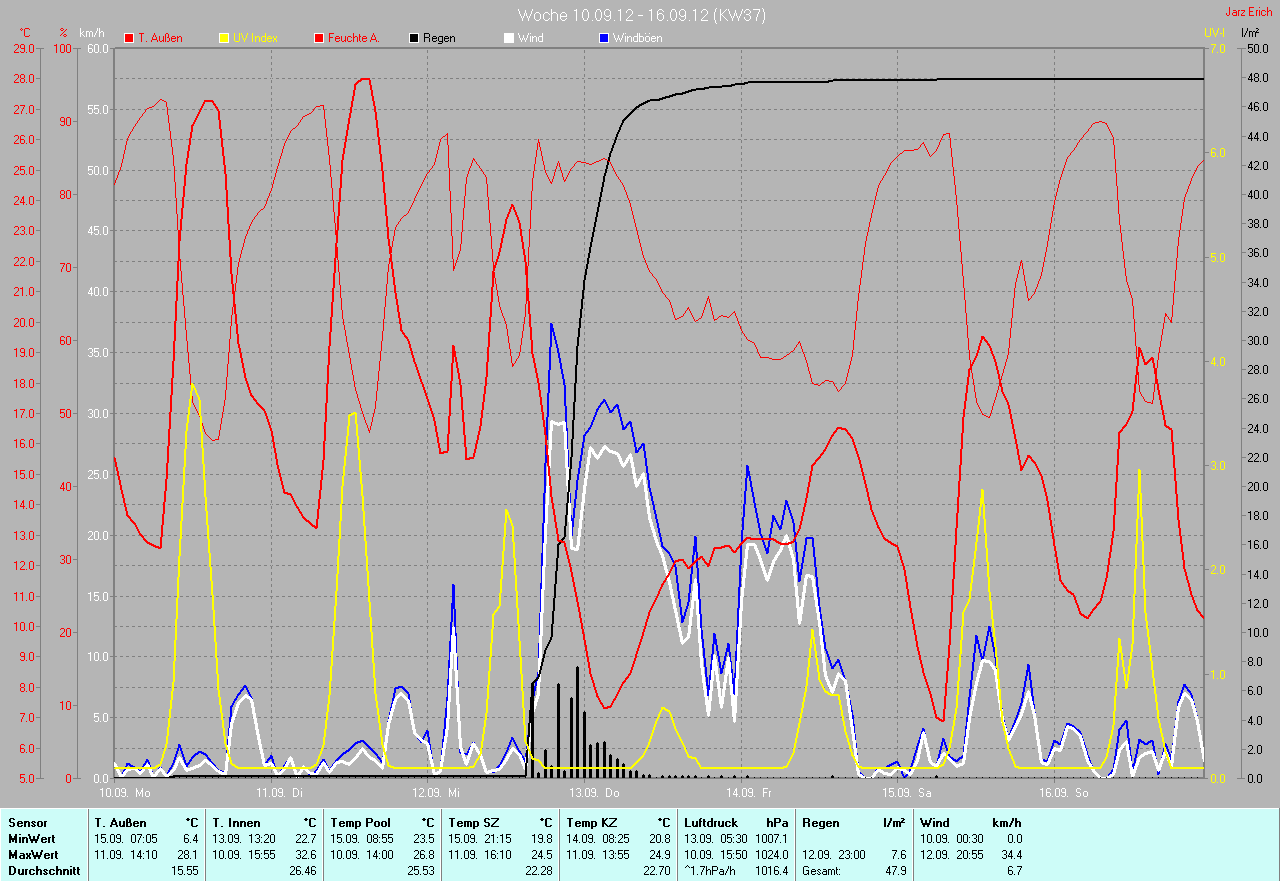Click the Luftdruck column header
1280x881 pixels.
point(711,823)
